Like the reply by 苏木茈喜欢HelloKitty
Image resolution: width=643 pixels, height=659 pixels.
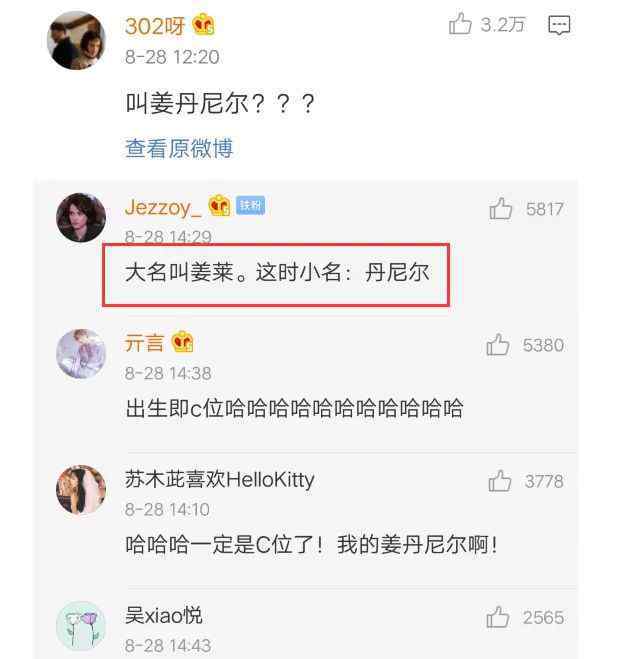[500, 481]
